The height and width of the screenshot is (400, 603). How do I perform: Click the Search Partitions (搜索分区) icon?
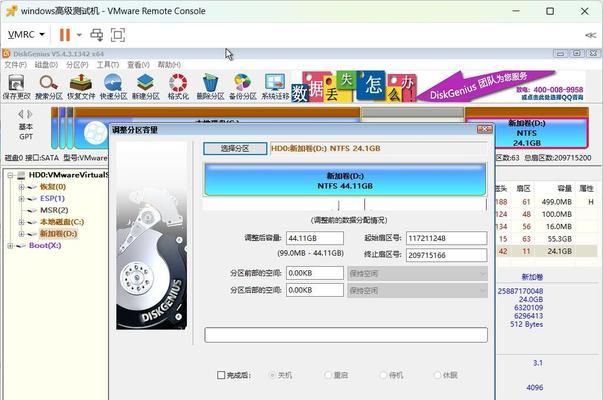pos(49,87)
